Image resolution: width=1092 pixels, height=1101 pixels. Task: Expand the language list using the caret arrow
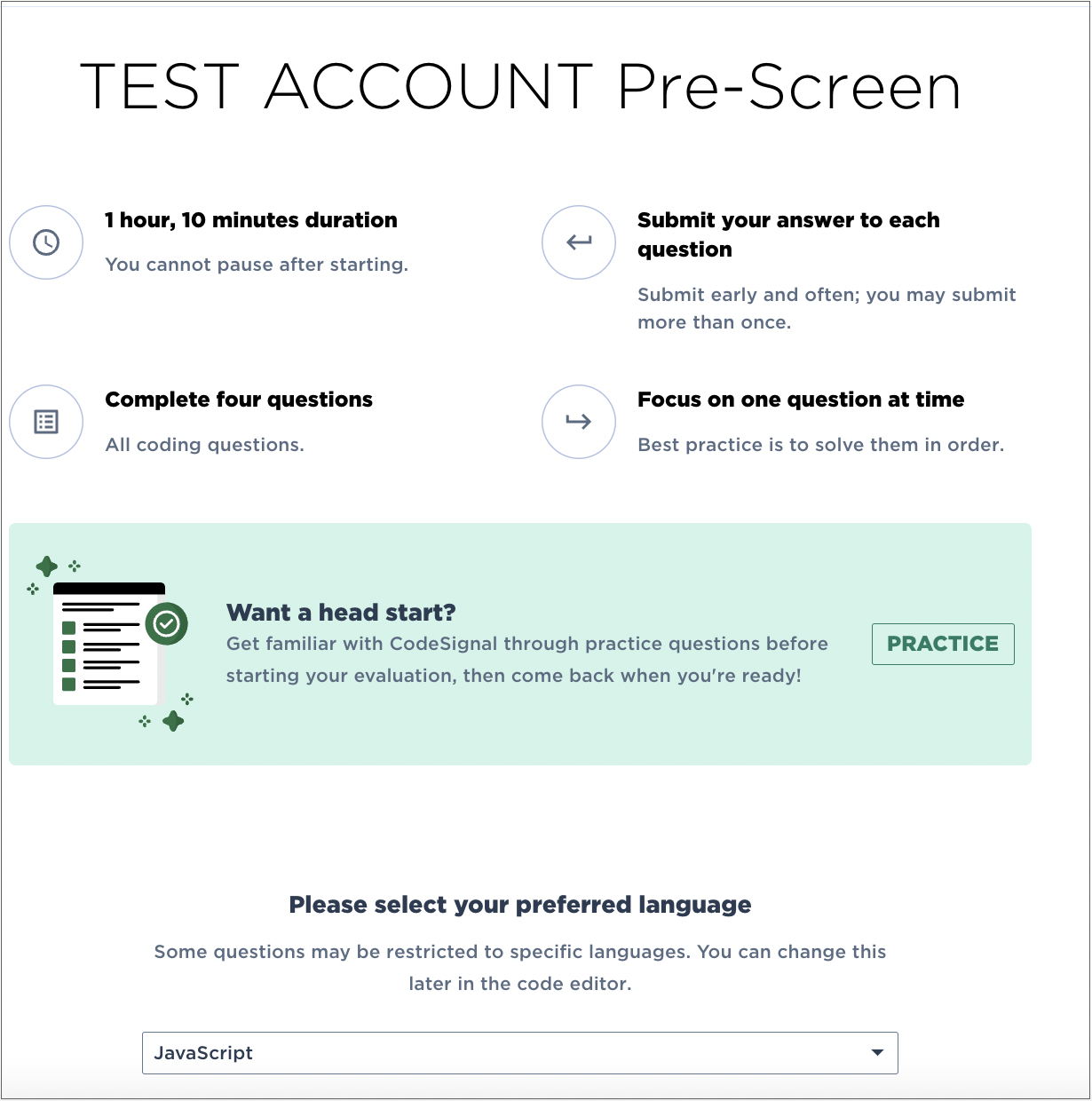pos(877,1053)
